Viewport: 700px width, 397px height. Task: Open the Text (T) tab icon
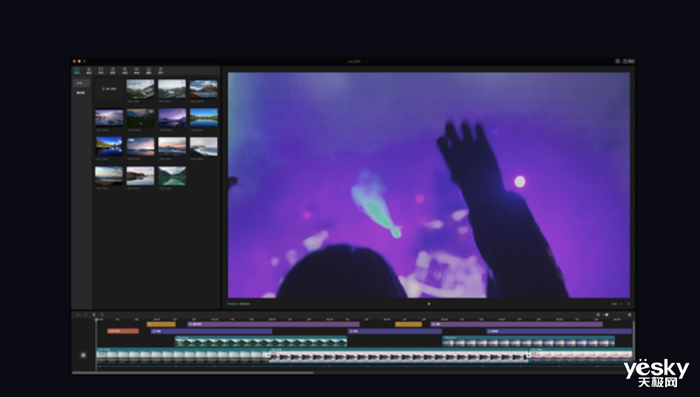click(101, 71)
